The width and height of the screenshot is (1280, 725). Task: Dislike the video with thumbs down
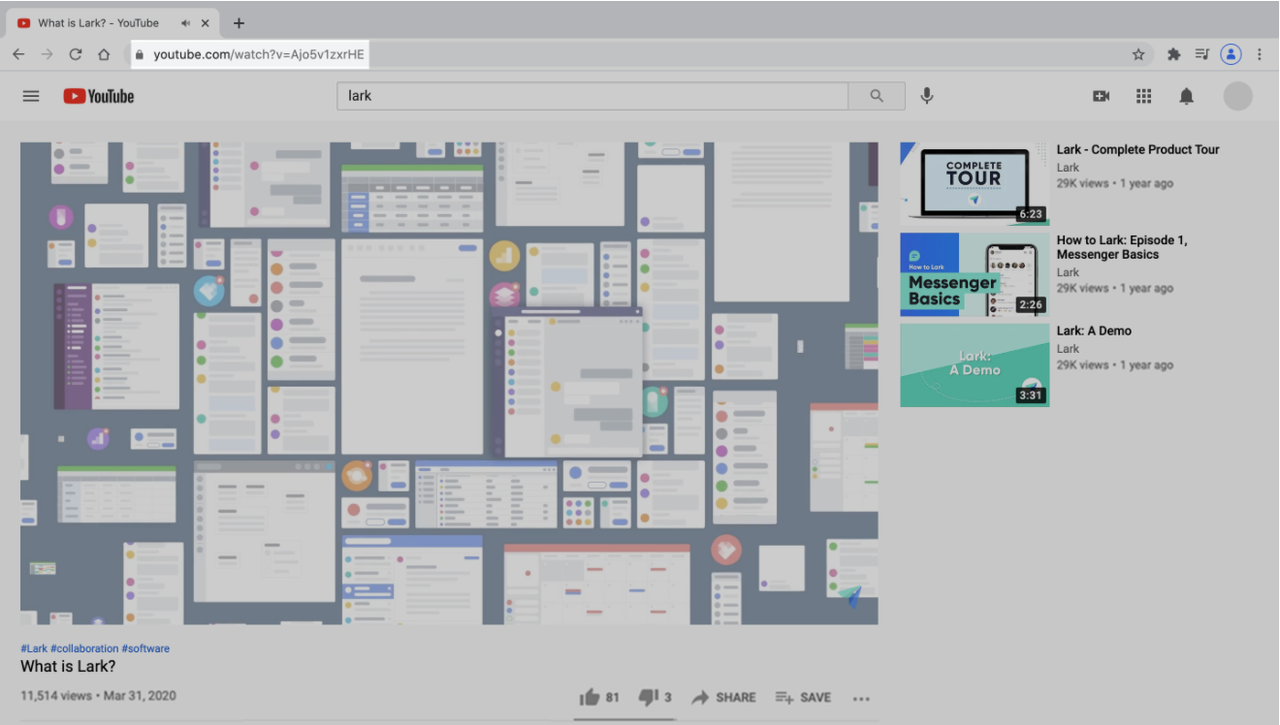(648, 697)
